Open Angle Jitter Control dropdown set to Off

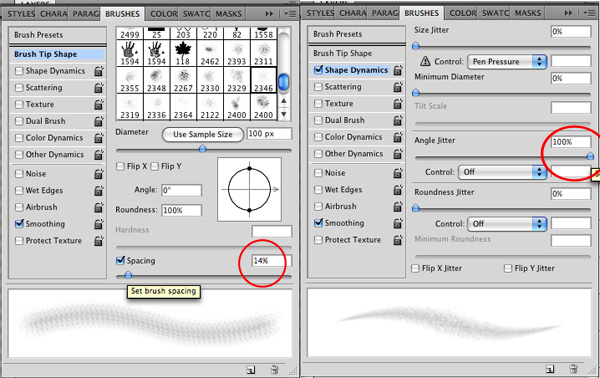pos(503,172)
